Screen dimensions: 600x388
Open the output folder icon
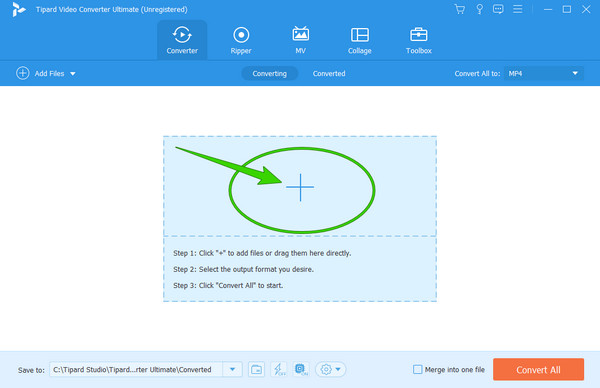coord(256,370)
